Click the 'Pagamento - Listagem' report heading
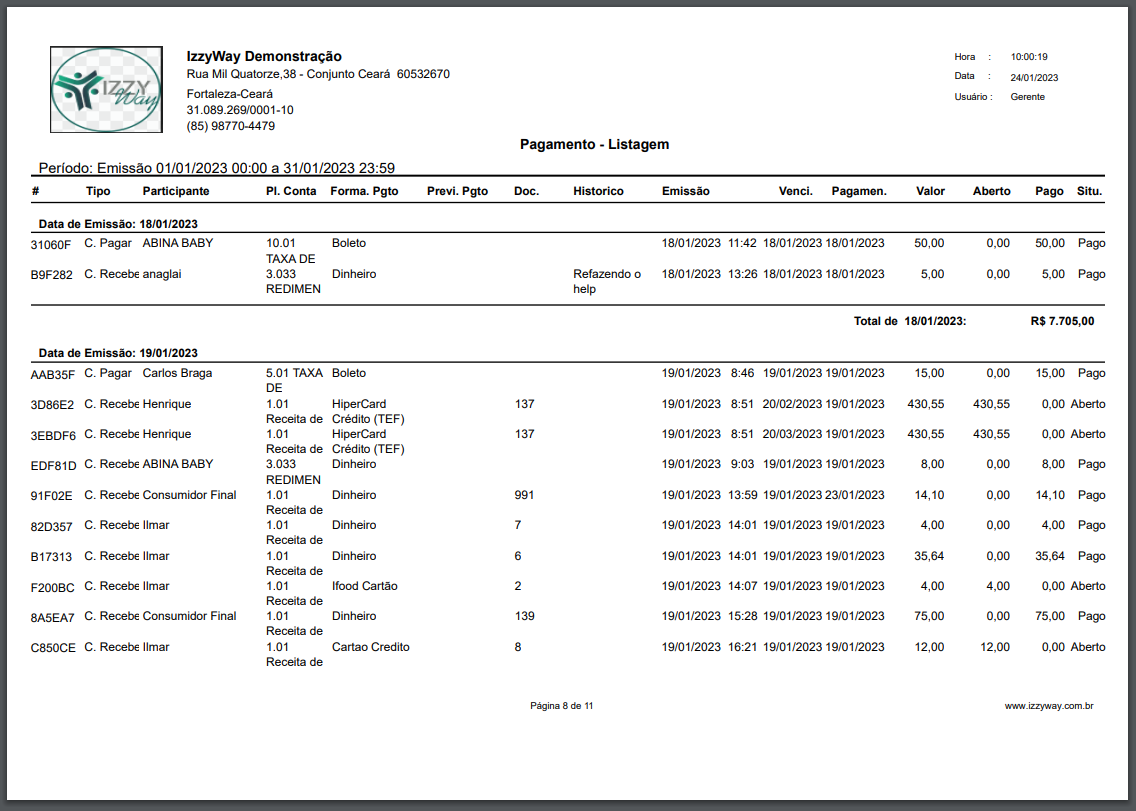Image resolution: width=1136 pixels, height=811 pixels. pyautogui.click(x=594, y=144)
